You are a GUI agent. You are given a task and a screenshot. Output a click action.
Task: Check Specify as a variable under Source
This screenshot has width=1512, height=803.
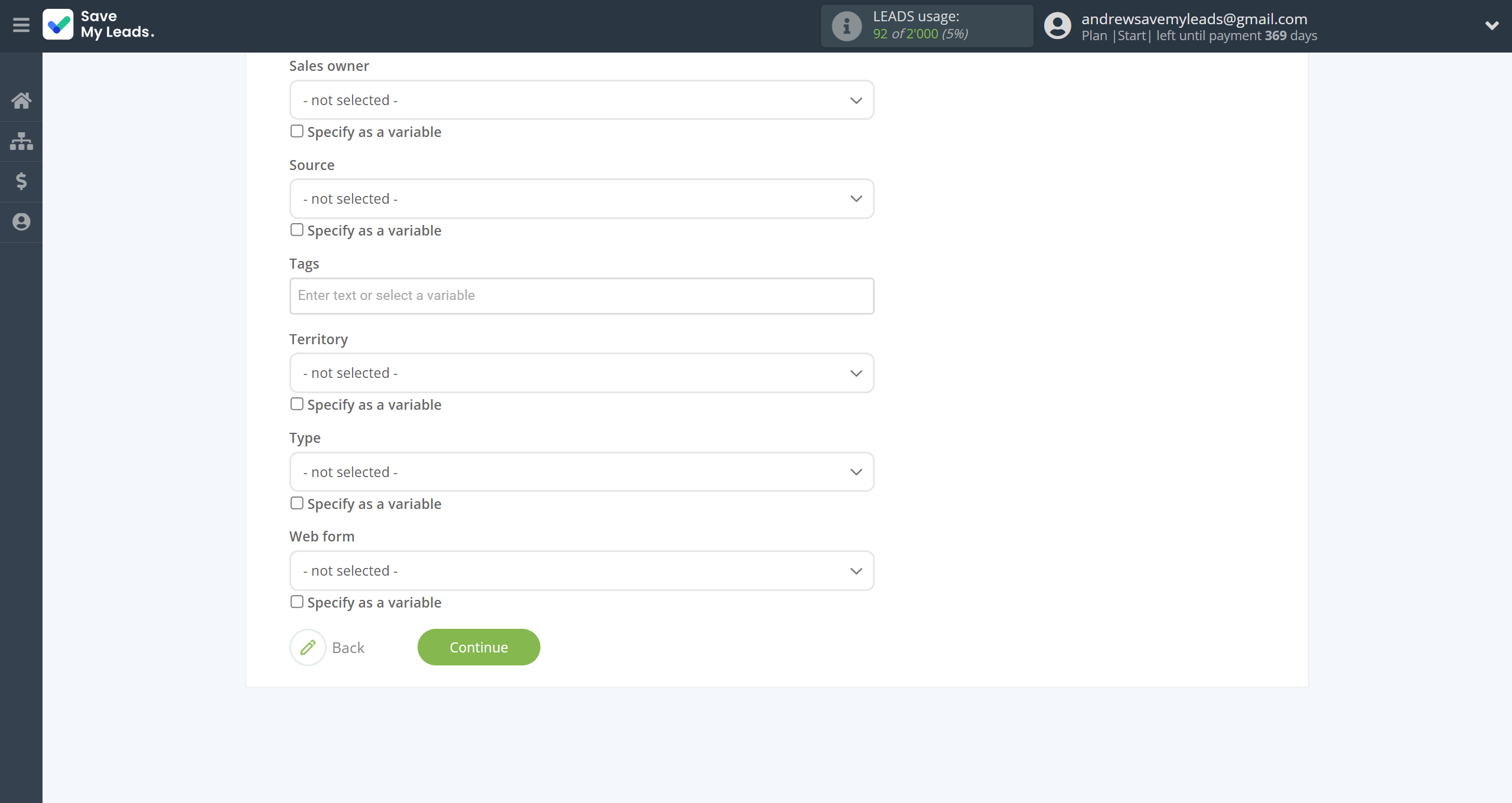point(296,230)
